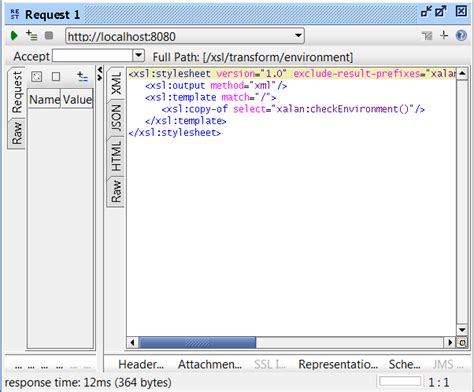This screenshot has height=392, width=474.
Task: Click the xsl:copy-of checkEnvironment line
Action: click(293, 109)
